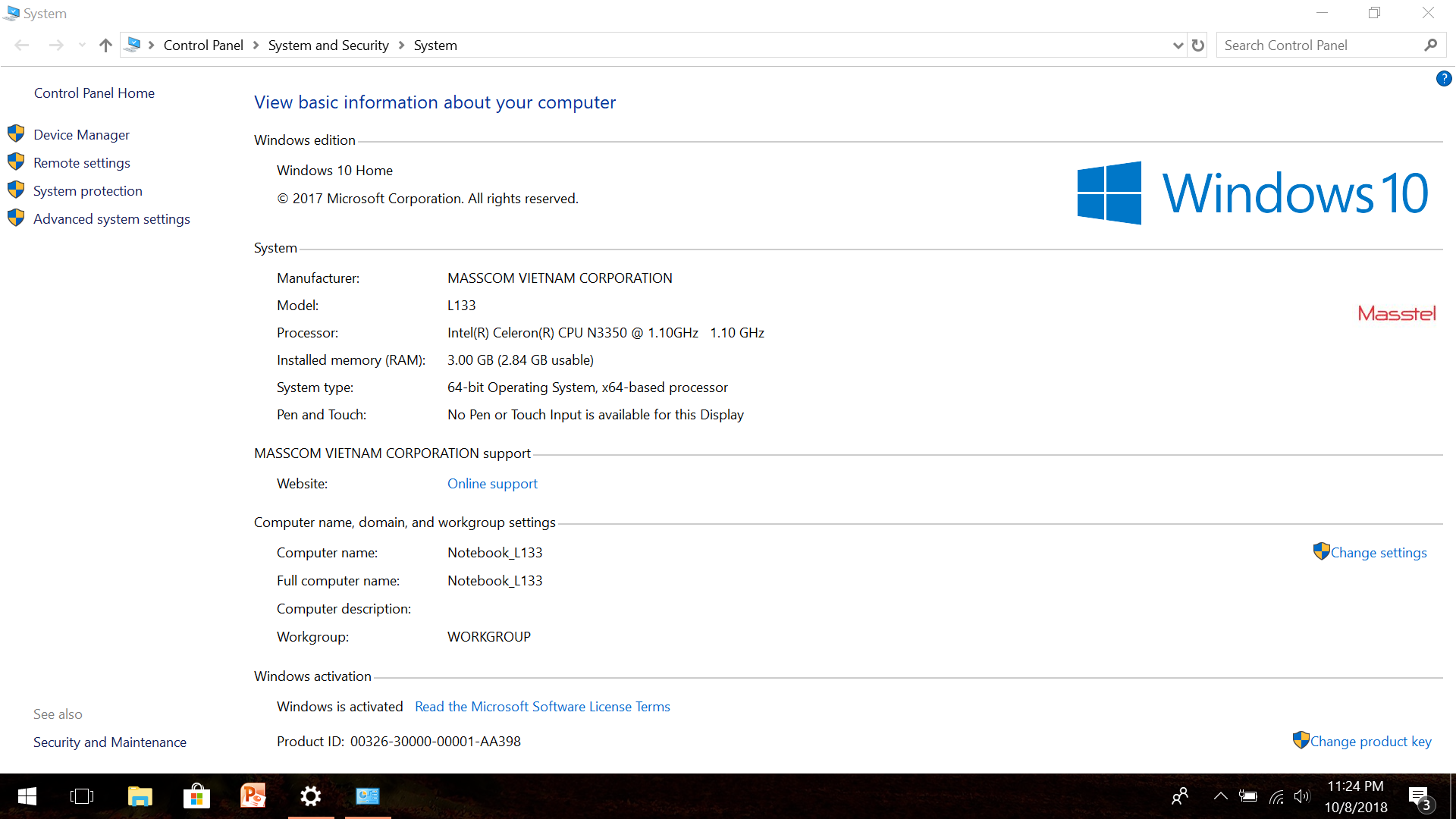Open Advanced system settings

pos(111,218)
